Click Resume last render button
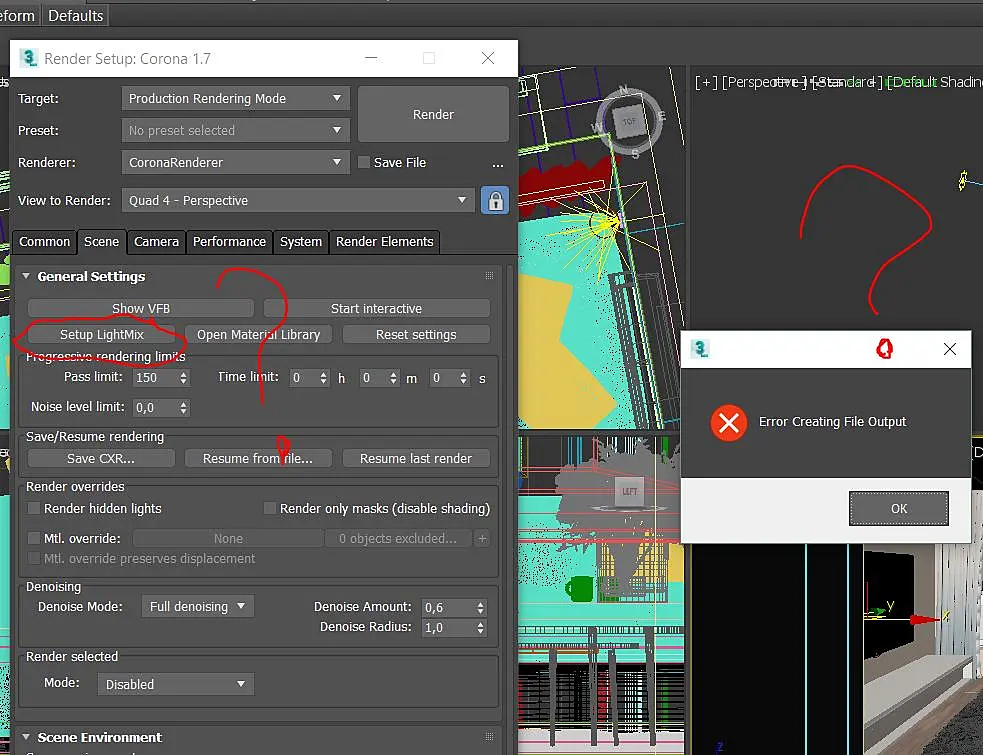Screen dimensions: 983x755 click(416, 458)
